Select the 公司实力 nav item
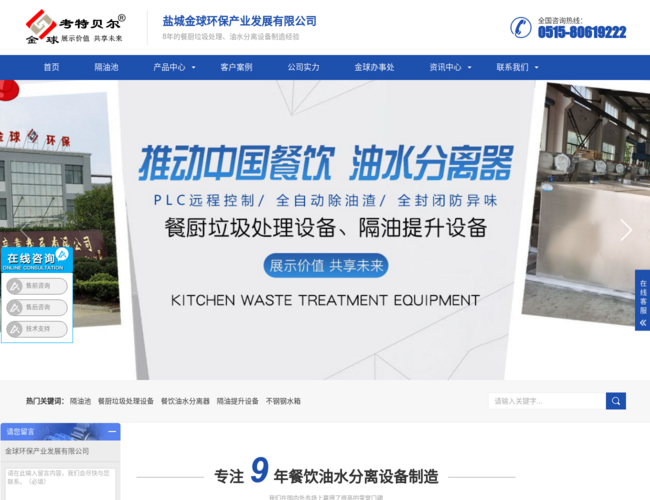Viewport: 650px width, 500px height. tap(303, 68)
